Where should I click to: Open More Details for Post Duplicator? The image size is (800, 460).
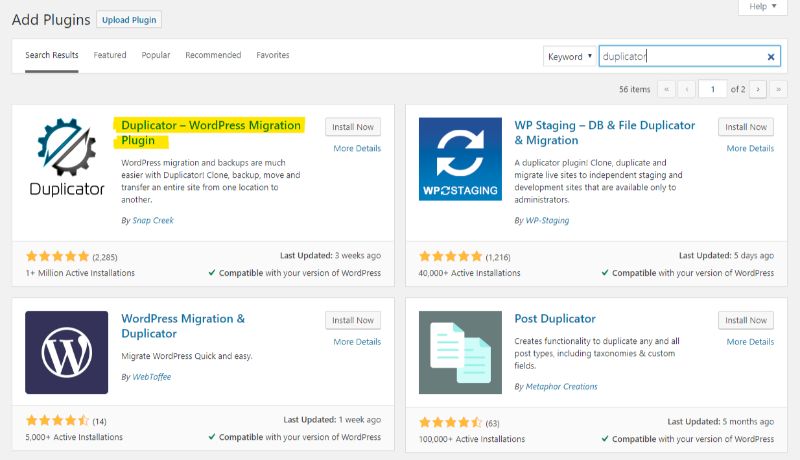[x=750, y=342]
